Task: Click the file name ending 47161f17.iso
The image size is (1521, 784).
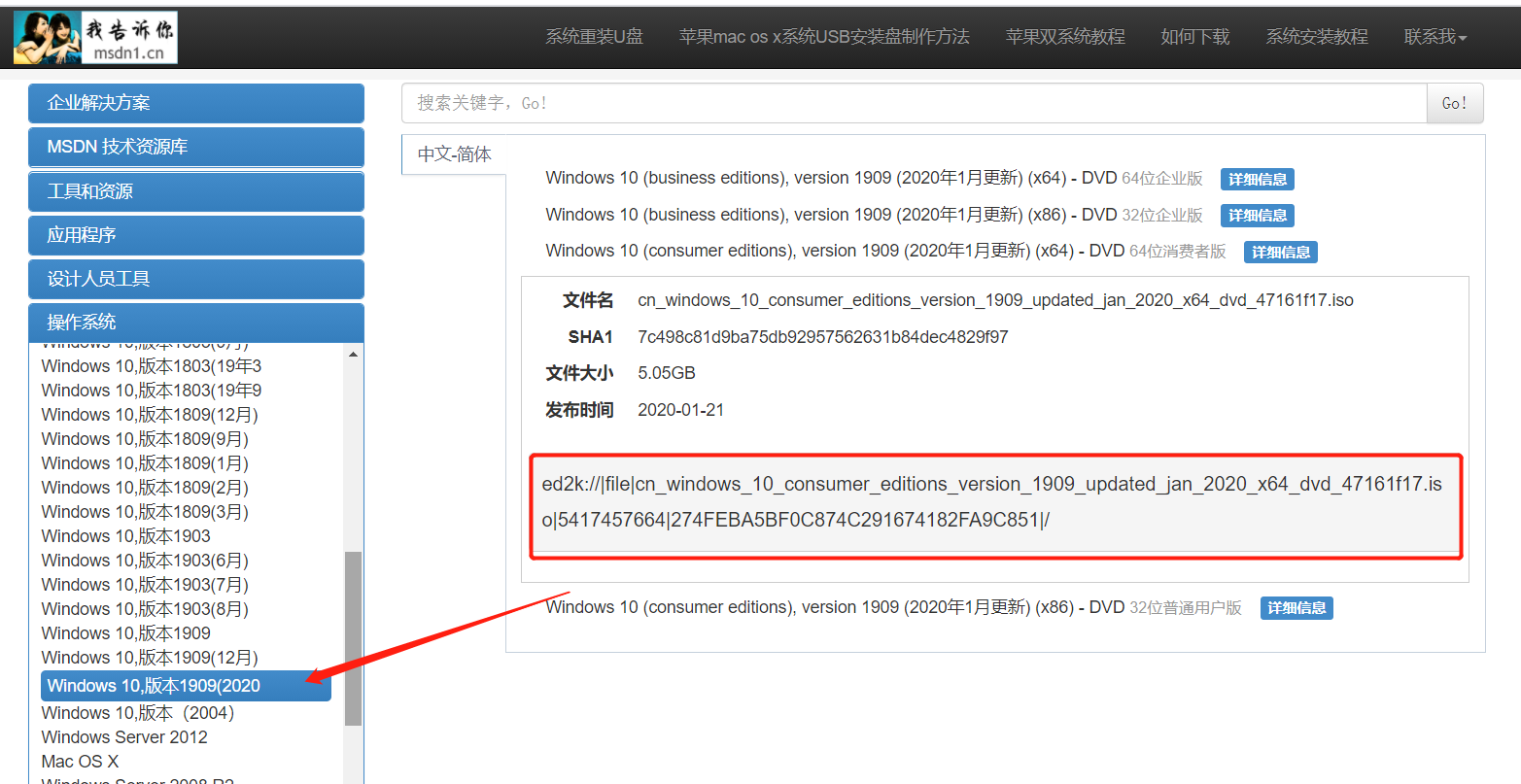Action: click(995, 300)
